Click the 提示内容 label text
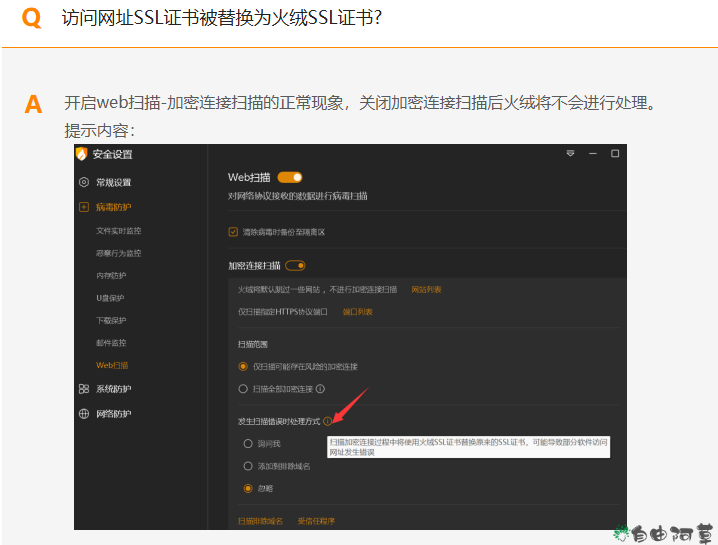 pos(99,131)
